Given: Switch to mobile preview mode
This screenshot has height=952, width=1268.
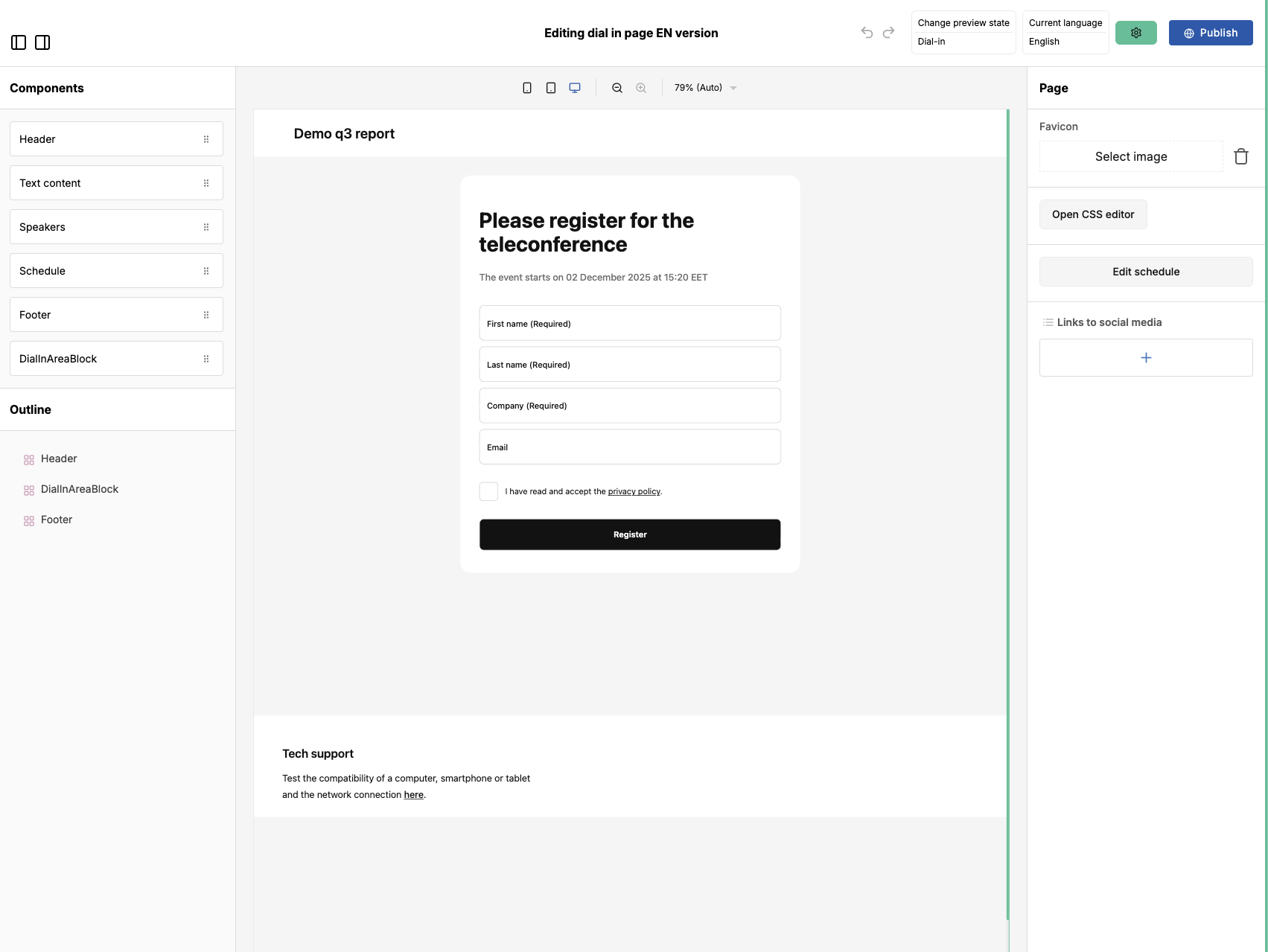Looking at the screenshot, I should [527, 87].
